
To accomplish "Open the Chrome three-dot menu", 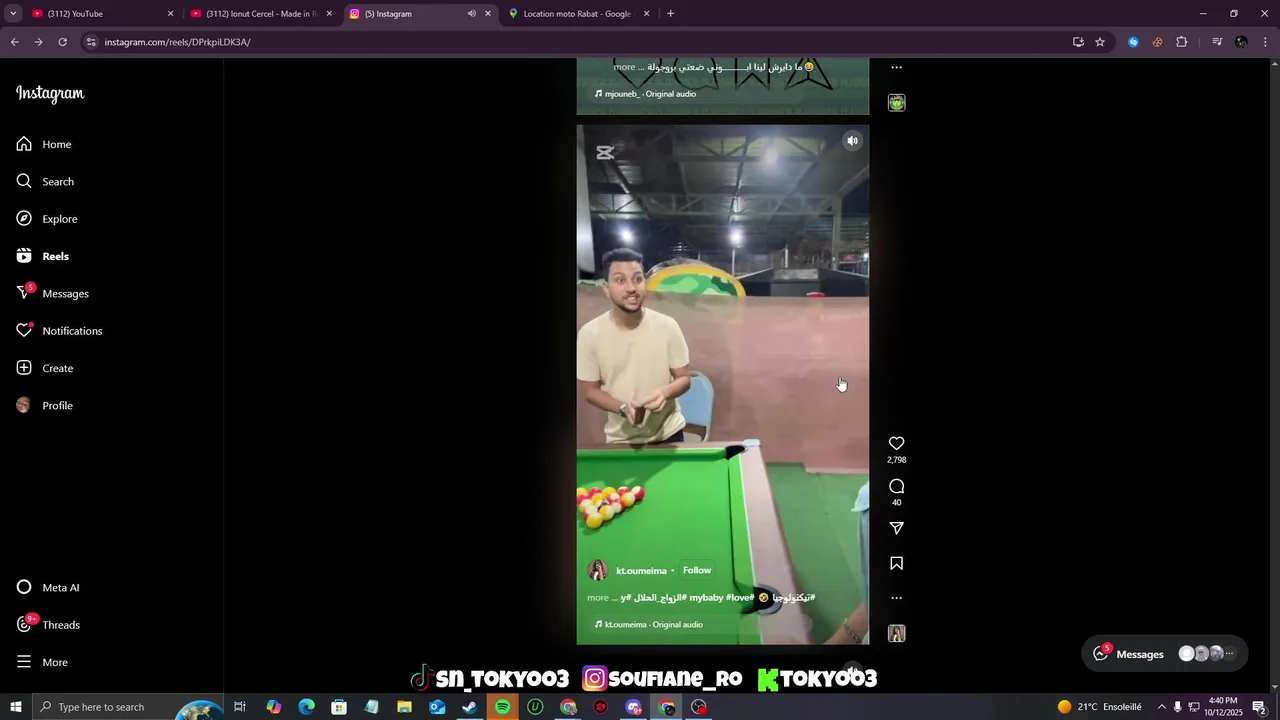I will 1266,42.
